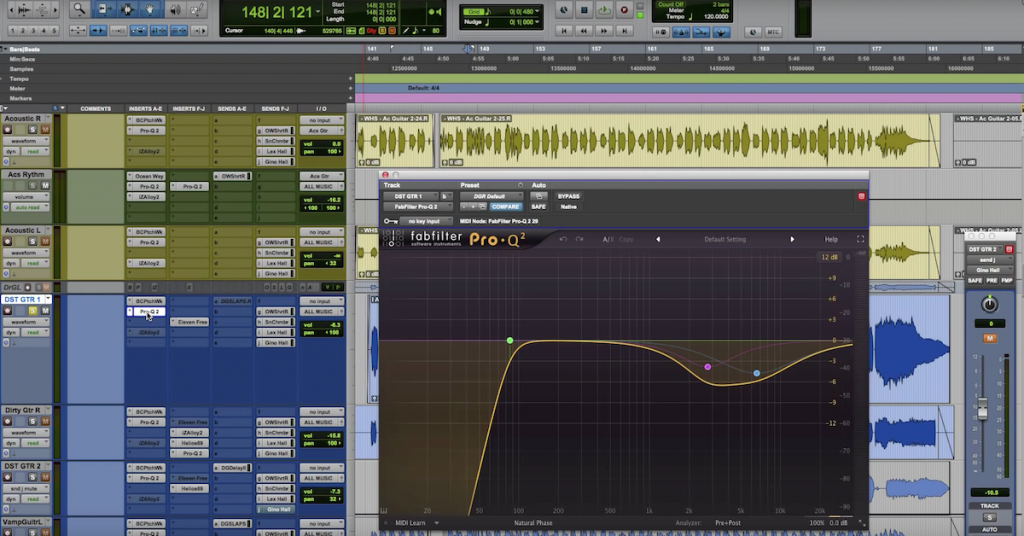The height and width of the screenshot is (536, 1024).
Task: Open no key input selector
Action: pyautogui.click(x=425, y=221)
